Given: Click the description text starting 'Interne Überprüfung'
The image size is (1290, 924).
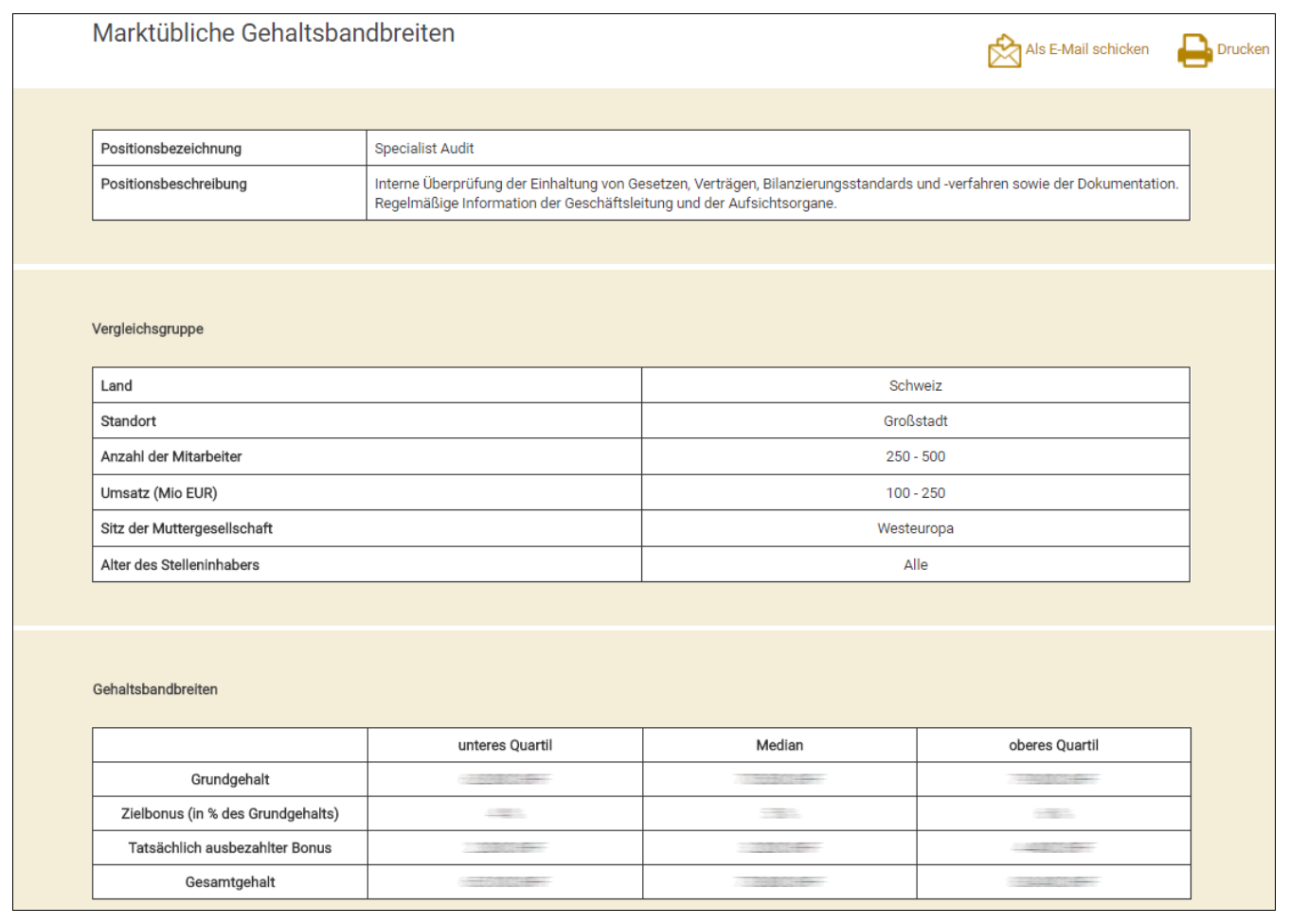Looking at the screenshot, I should (x=777, y=193).
